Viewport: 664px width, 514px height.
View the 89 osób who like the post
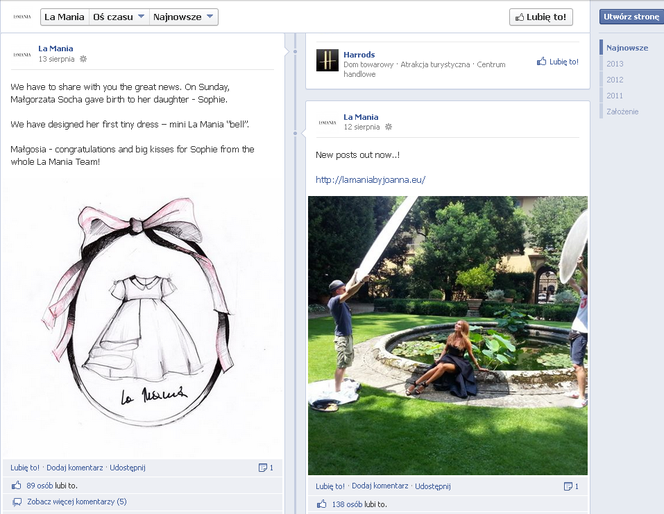[x=42, y=486]
